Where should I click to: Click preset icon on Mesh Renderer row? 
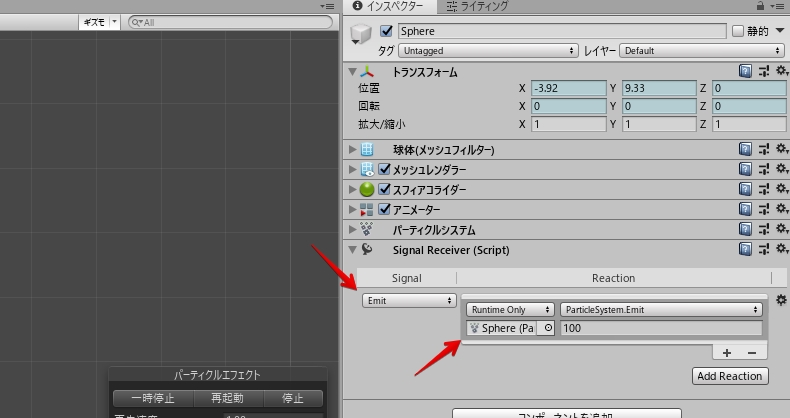pos(764,169)
